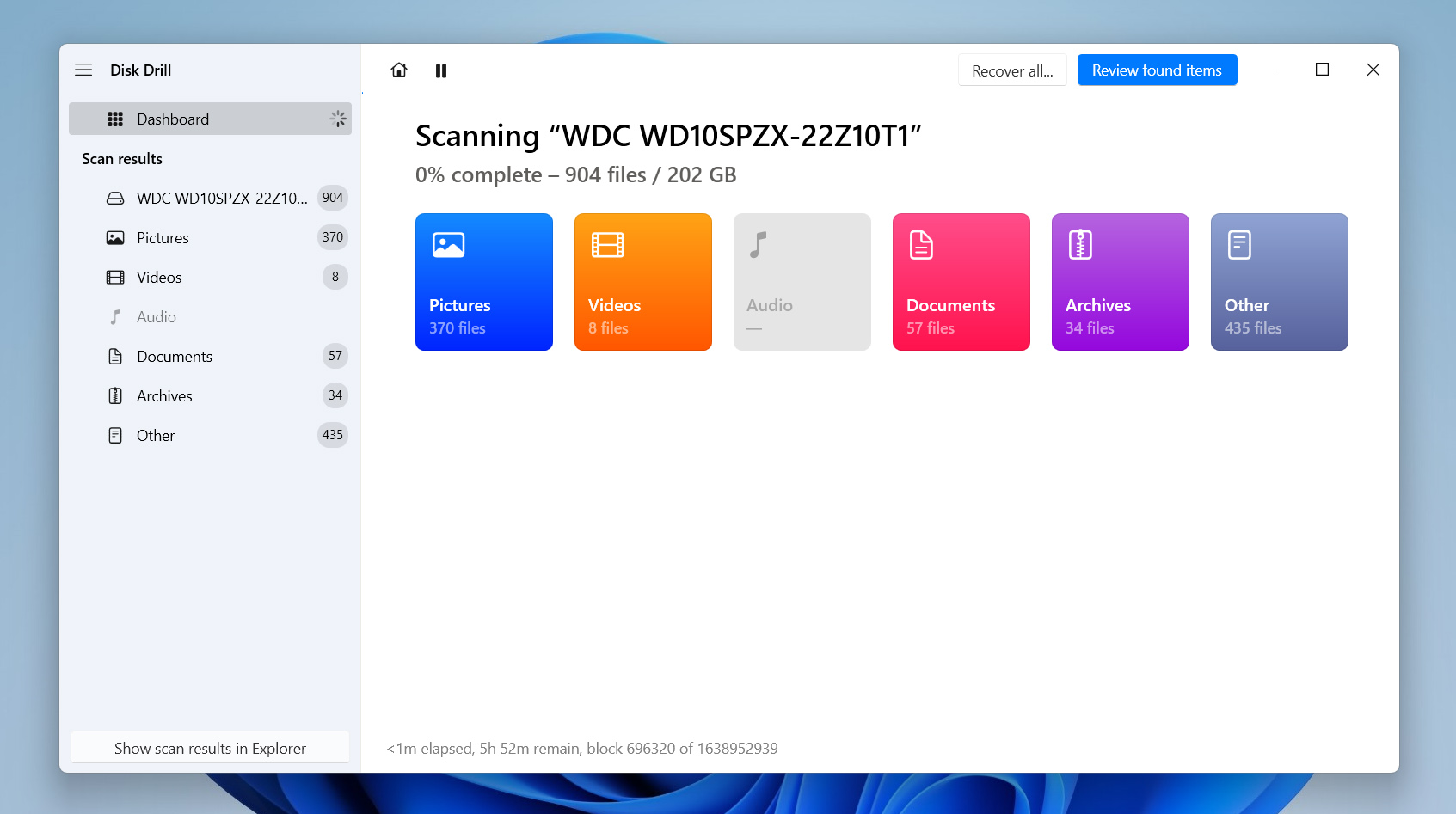Screen dimensions: 1456x814
Task: Click "0% complete – 904 files / 202 GB" text
Action: tap(576, 174)
